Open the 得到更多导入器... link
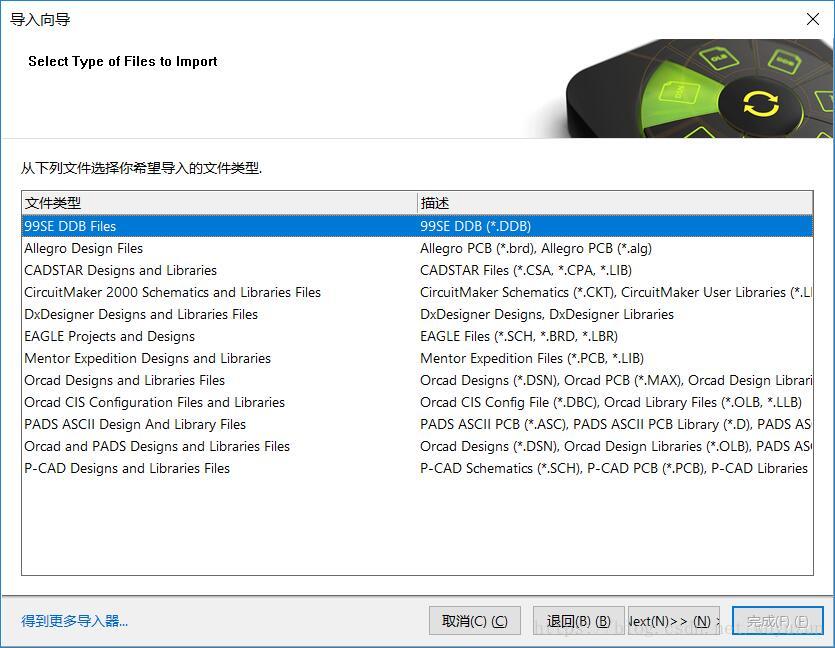The image size is (835, 648). point(75,621)
